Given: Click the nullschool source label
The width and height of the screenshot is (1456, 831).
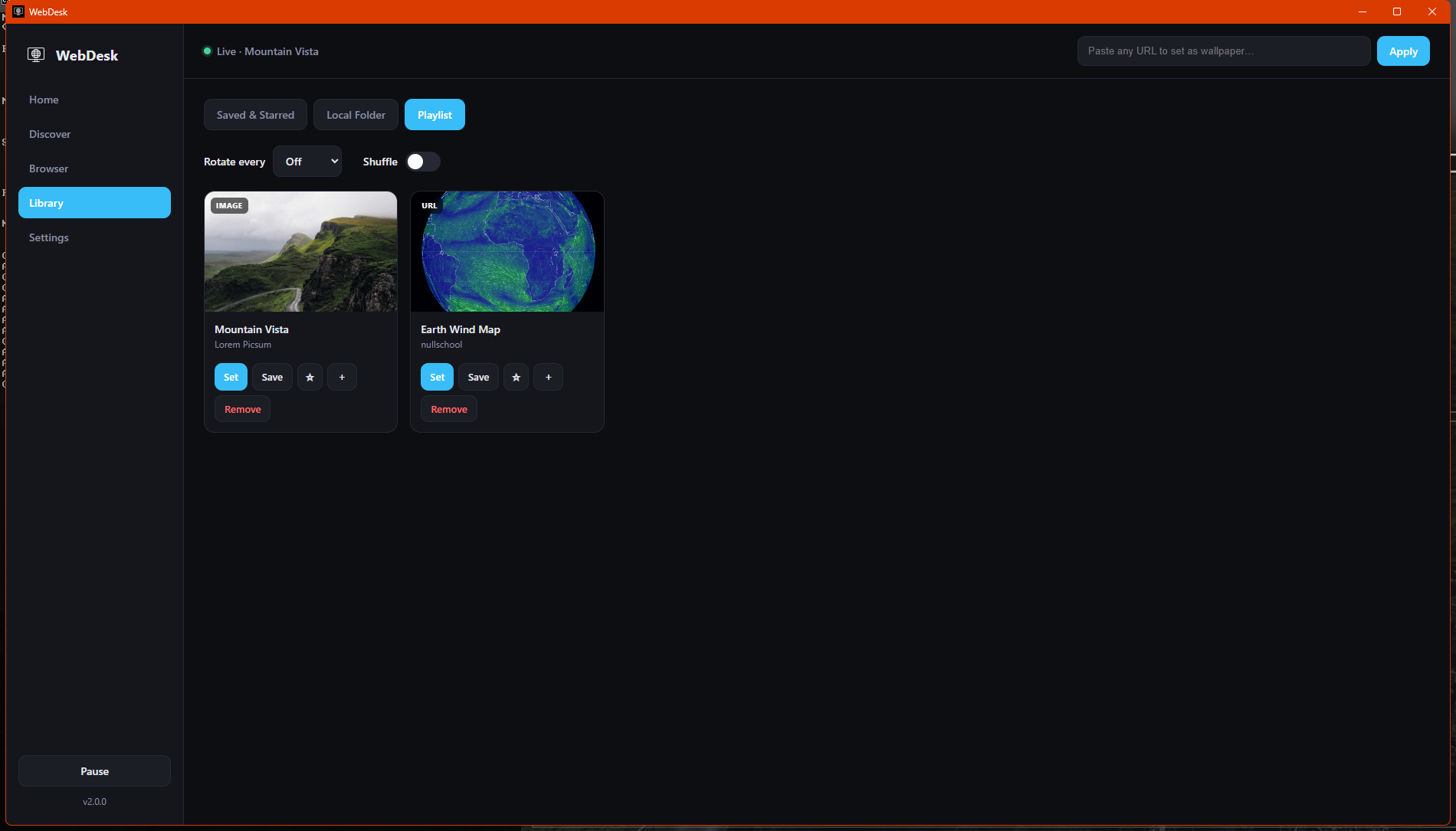Looking at the screenshot, I should point(441,345).
